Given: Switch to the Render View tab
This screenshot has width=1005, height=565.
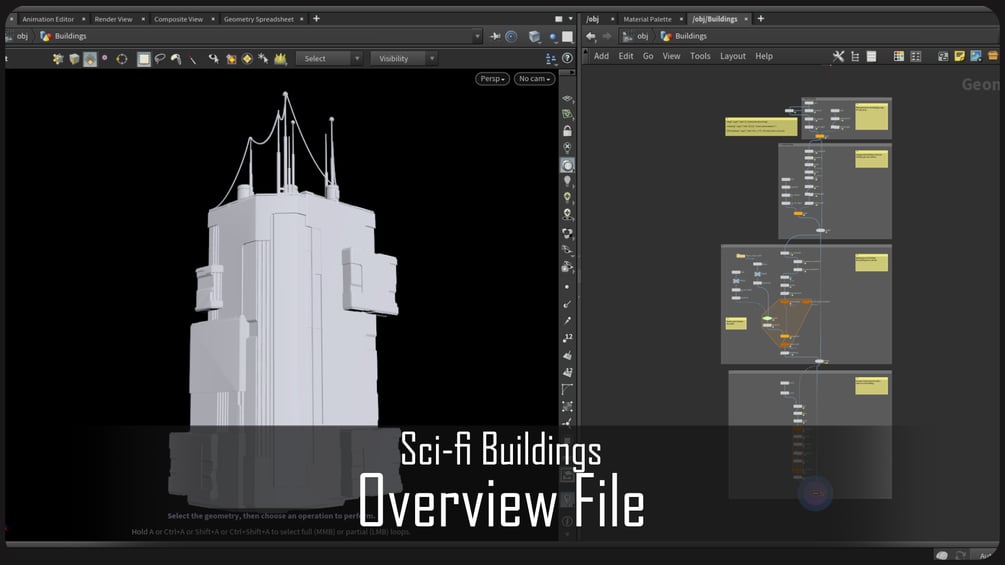Looking at the screenshot, I should 113,19.
